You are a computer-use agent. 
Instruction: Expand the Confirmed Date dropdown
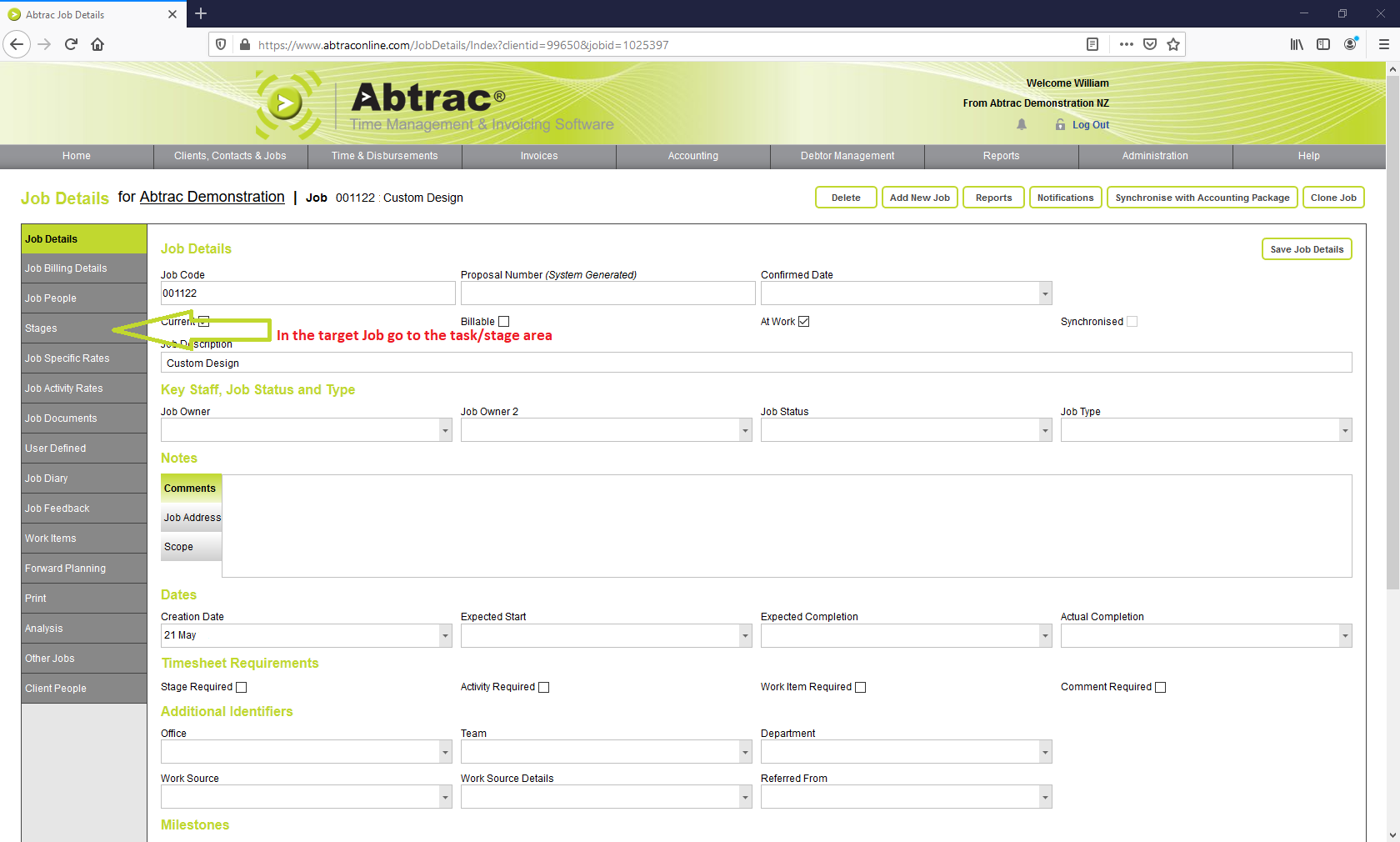pyautogui.click(x=1045, y=293)
